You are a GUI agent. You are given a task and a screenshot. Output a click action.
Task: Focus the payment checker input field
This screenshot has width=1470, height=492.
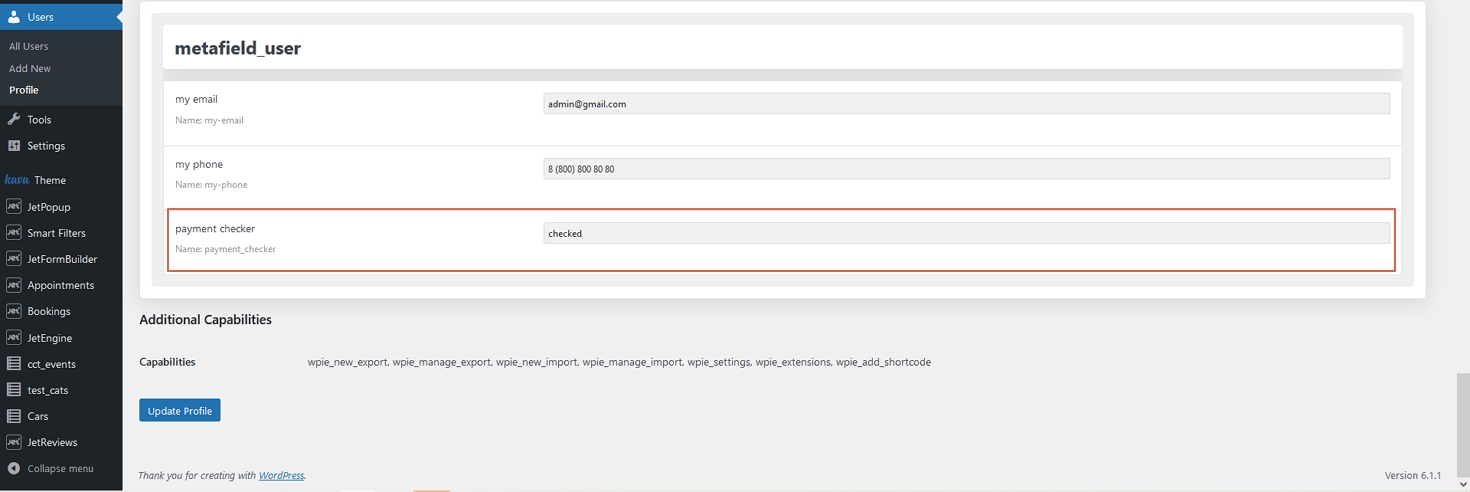click(x=966, y=233)
